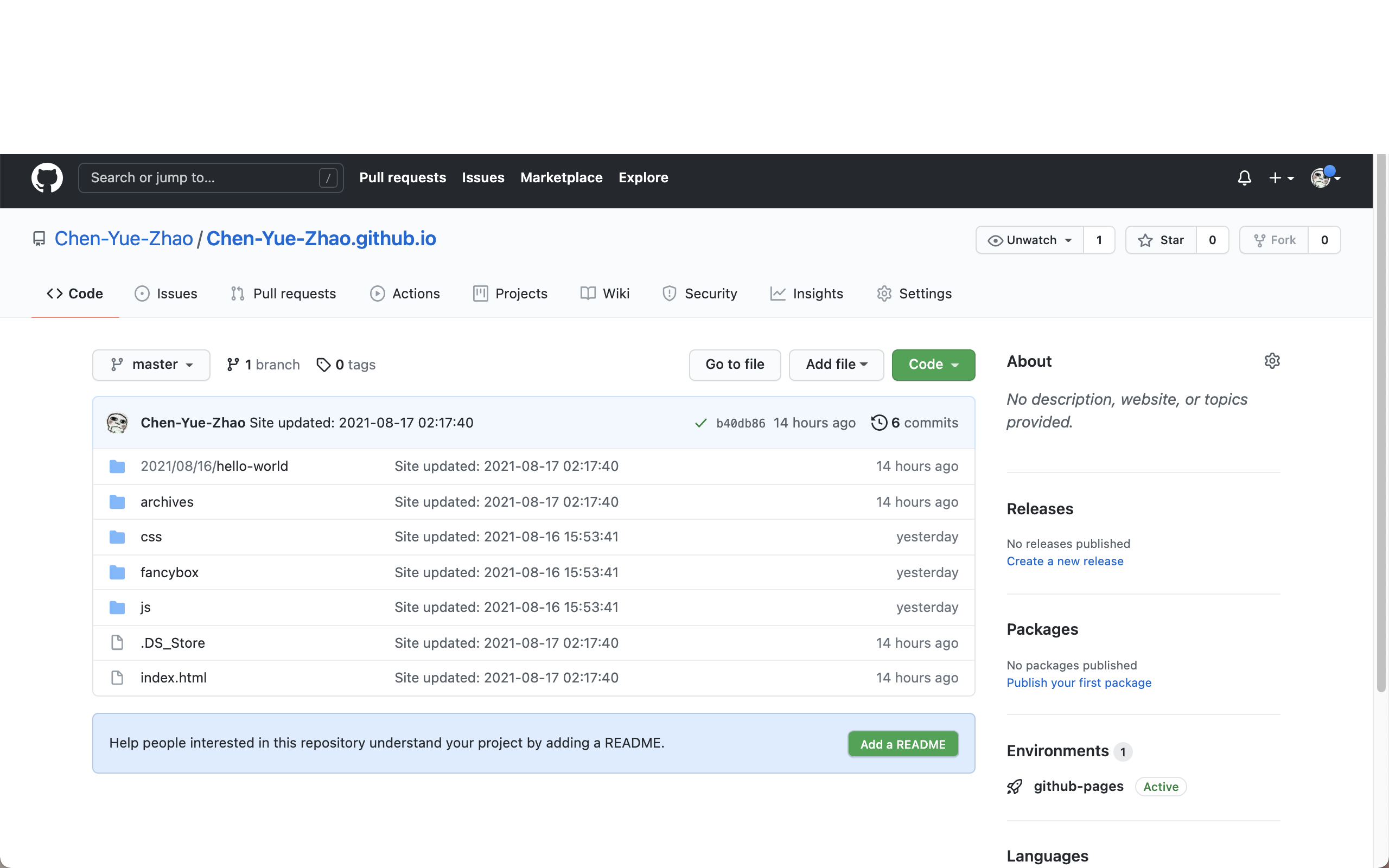Click Add a README
The width and height of the screenshot is (1389, 868).
point(903,744)
